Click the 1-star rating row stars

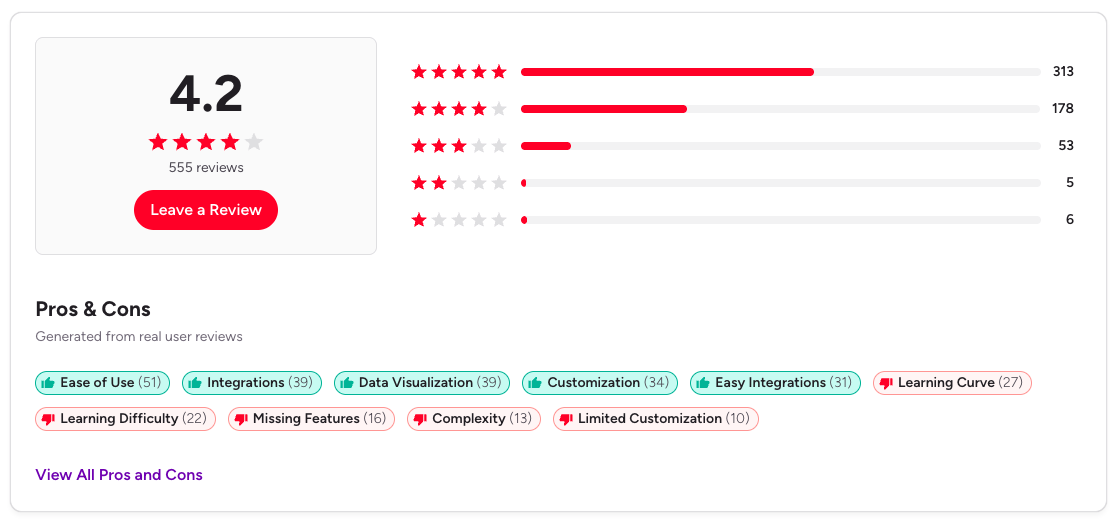point(459,220)
